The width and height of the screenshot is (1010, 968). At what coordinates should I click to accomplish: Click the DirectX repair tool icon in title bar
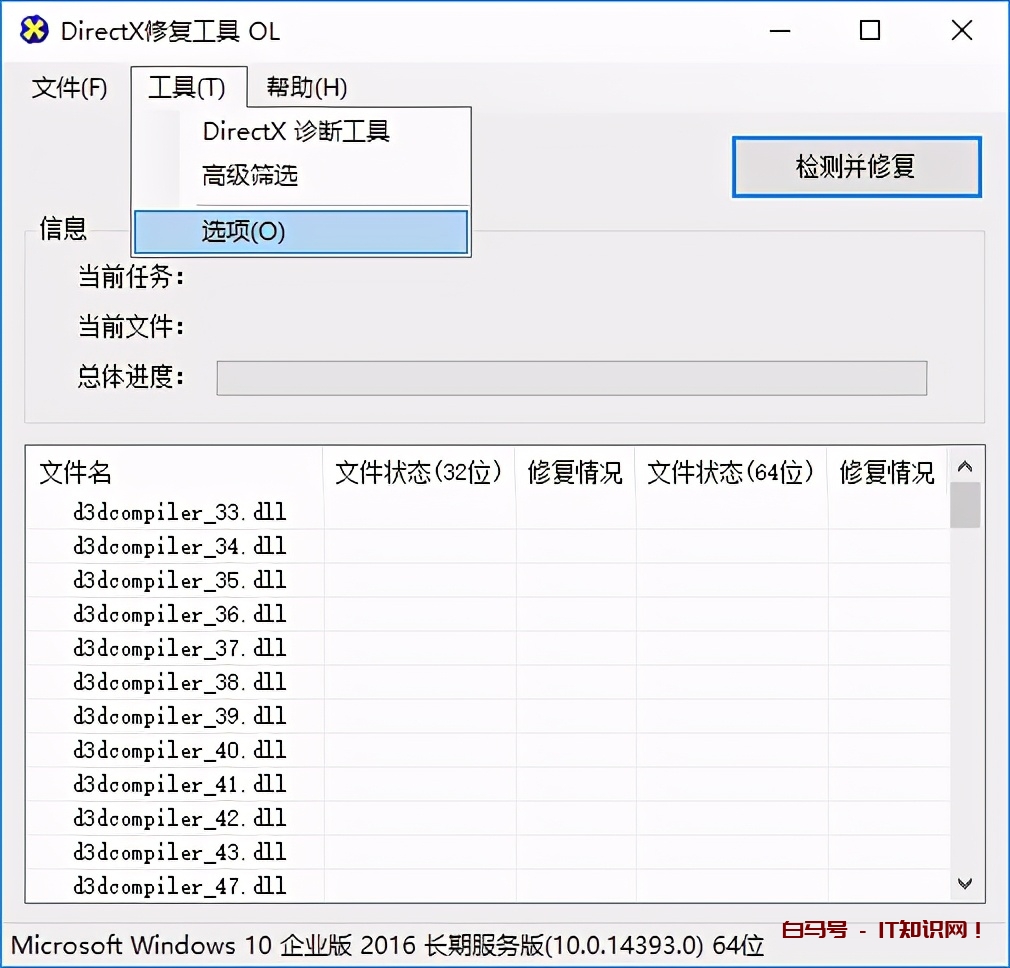click(32, 31)
